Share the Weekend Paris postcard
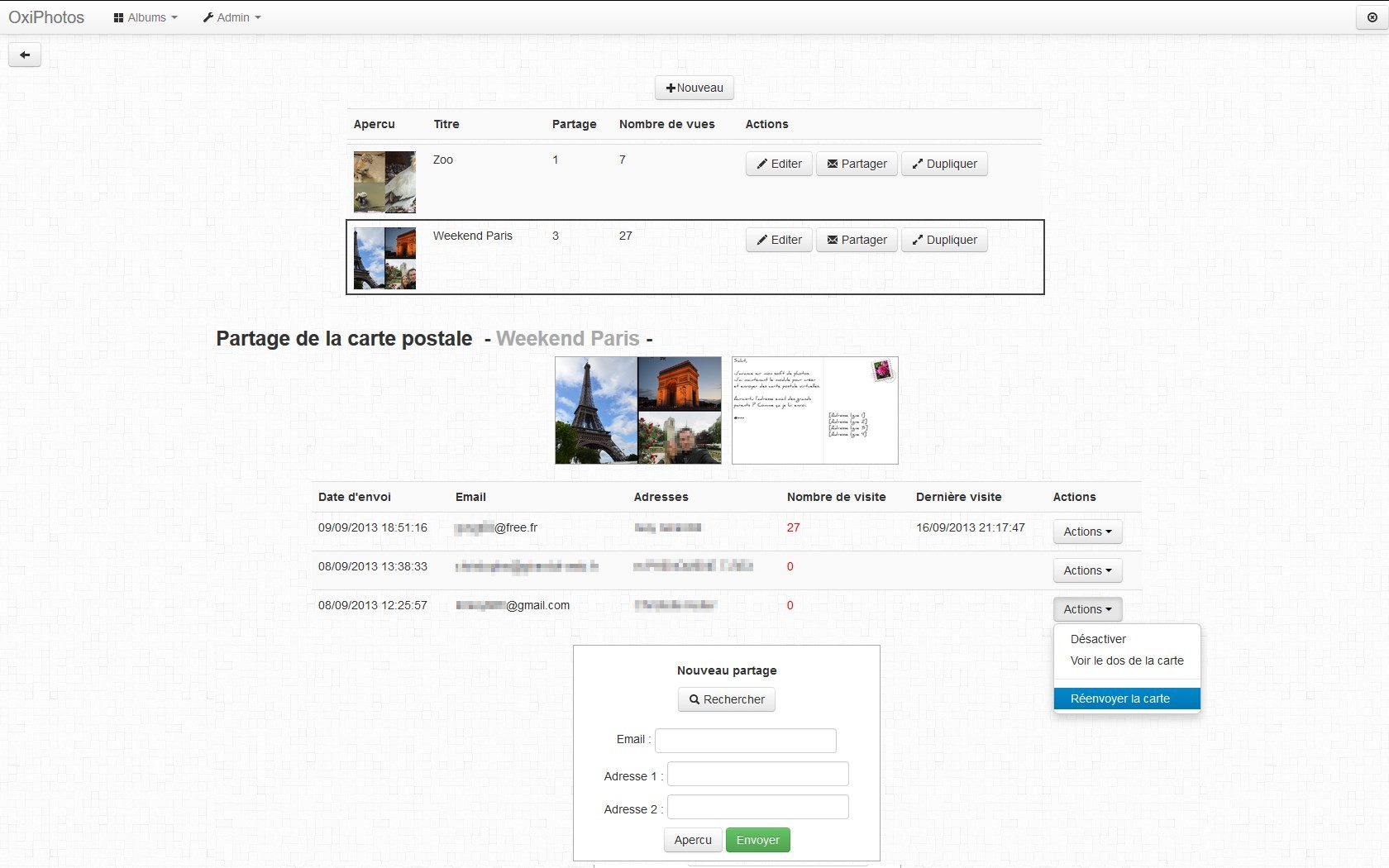 tap(857, 240)
